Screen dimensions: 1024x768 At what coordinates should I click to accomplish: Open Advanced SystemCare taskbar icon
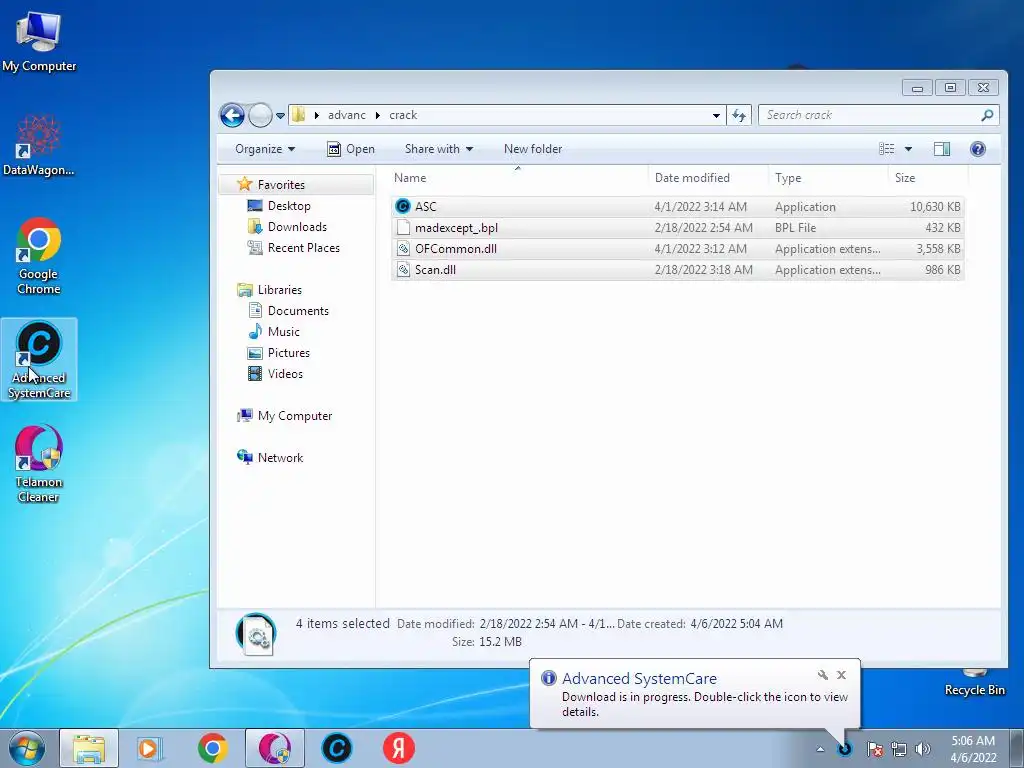click(337, 748)
